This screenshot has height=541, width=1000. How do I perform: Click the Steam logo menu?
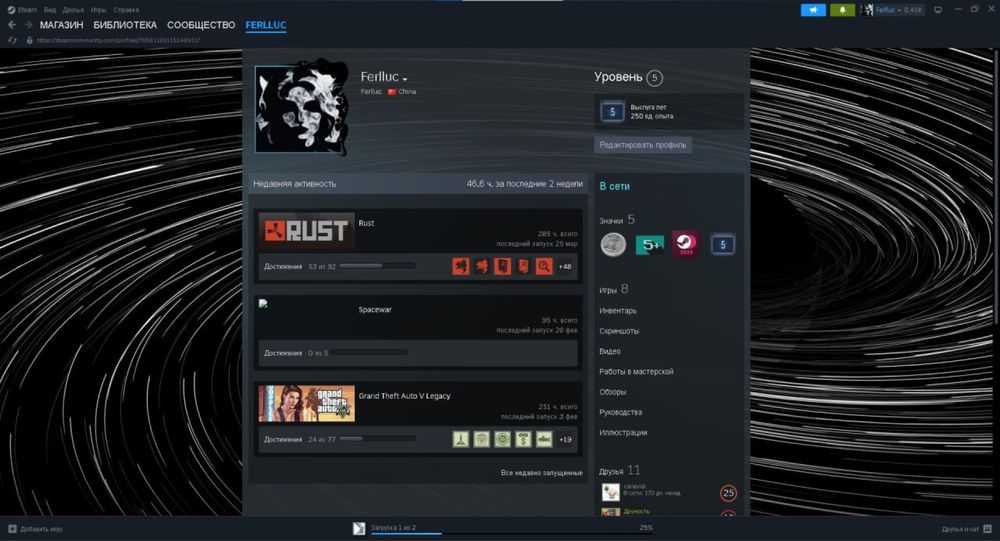(11, 10)
